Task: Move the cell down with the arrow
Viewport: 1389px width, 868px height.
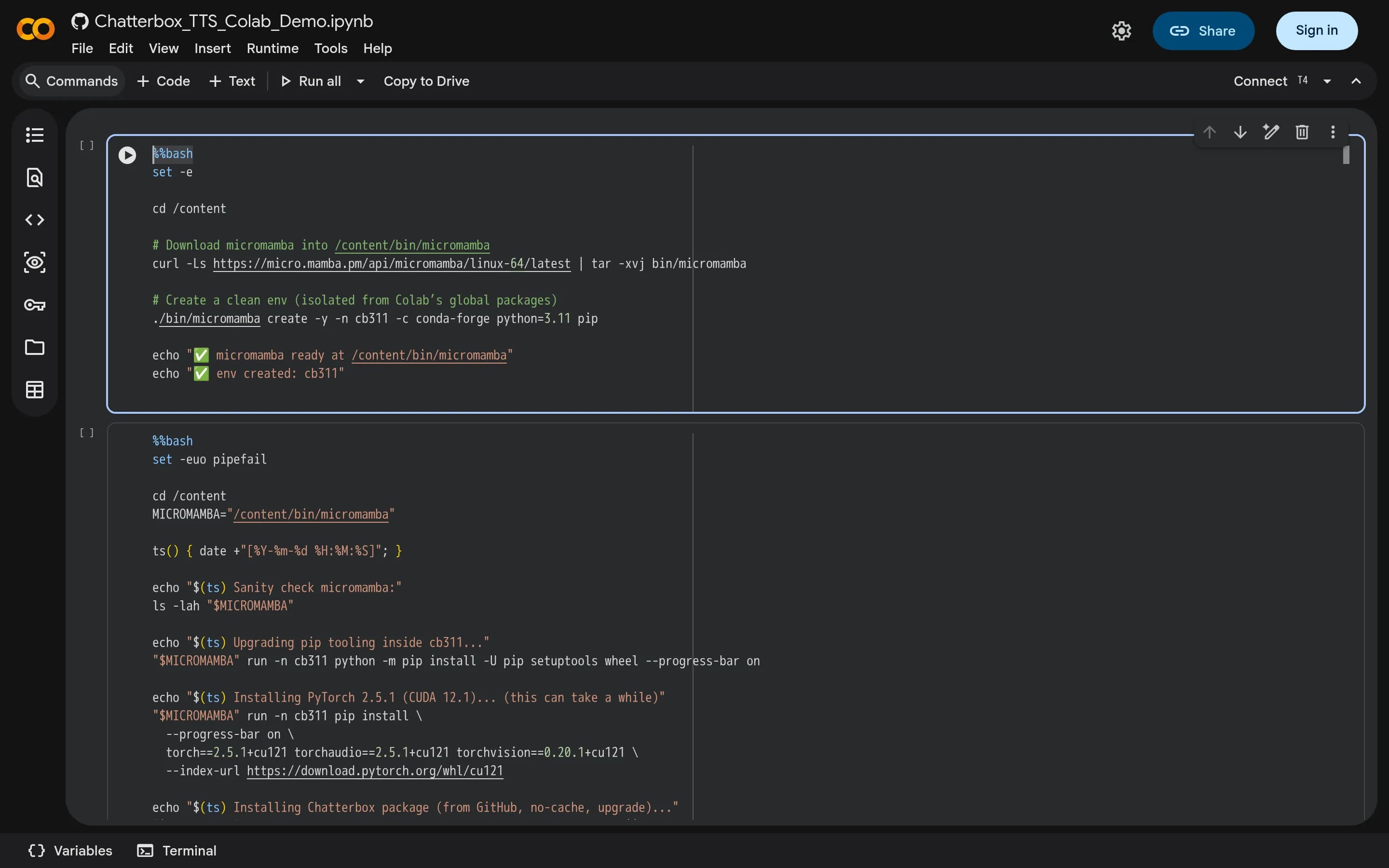Action: (1240, 132)
